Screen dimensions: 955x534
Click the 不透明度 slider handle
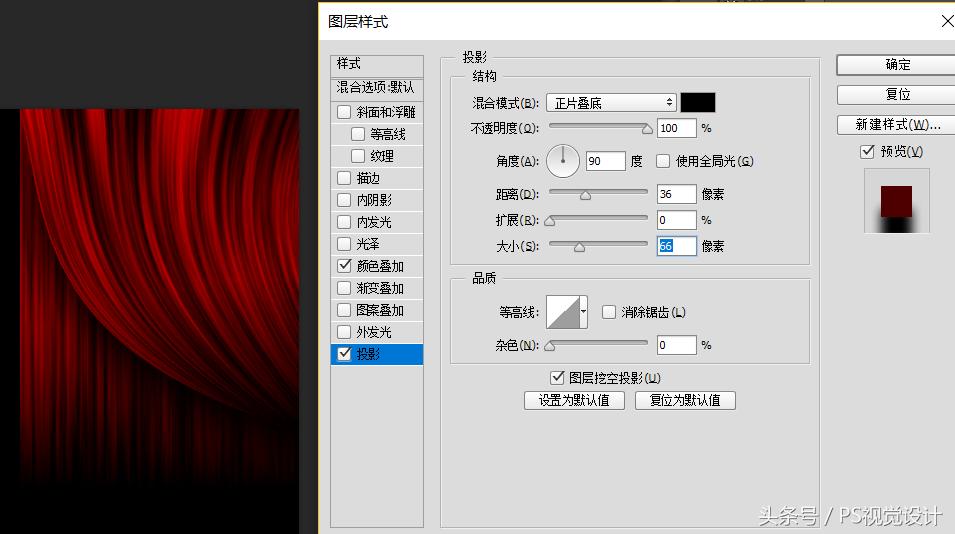[x=647, y=128]
